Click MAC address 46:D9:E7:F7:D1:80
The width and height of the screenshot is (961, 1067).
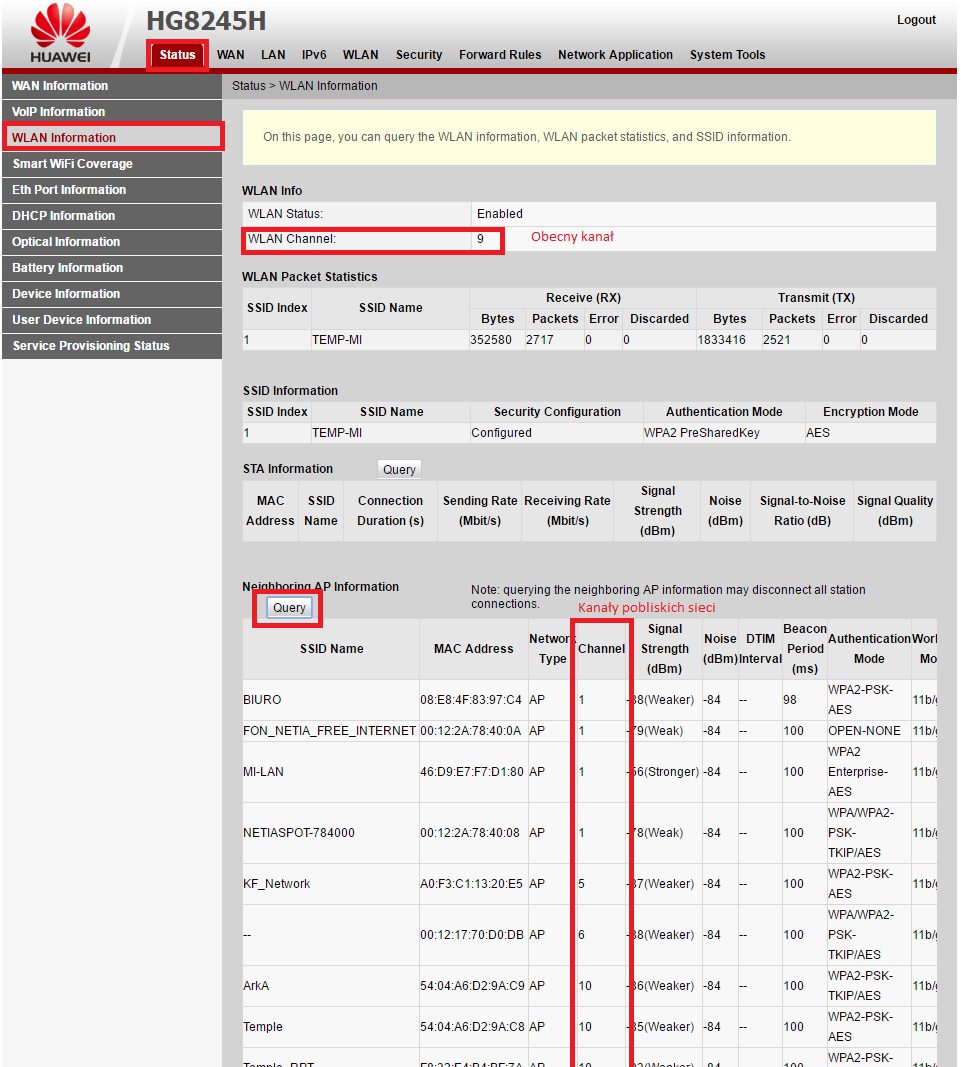(x=472, y=772)
